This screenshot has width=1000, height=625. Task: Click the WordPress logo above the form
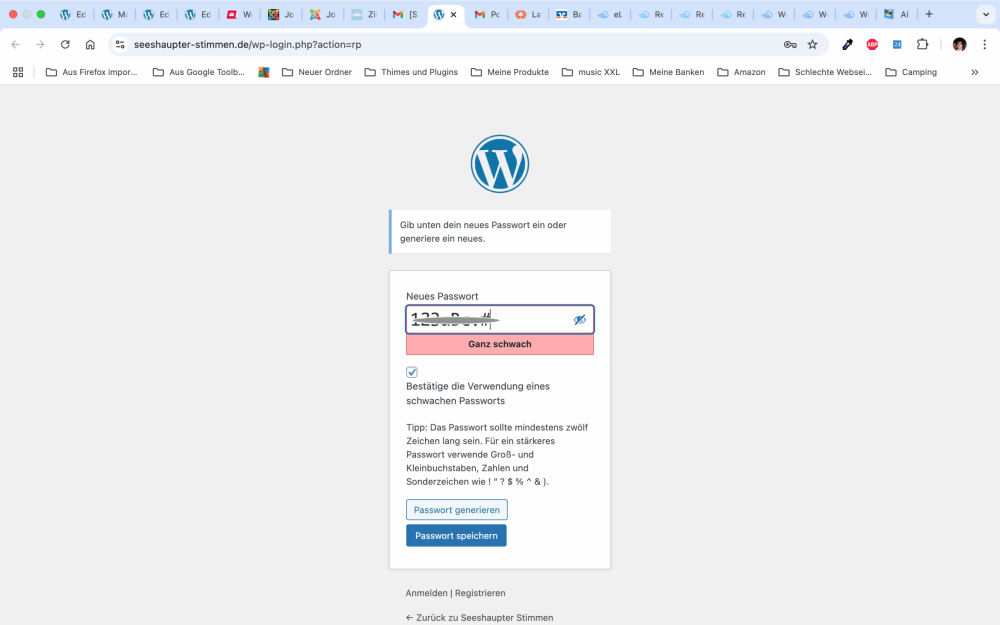(x=499, y=164)
